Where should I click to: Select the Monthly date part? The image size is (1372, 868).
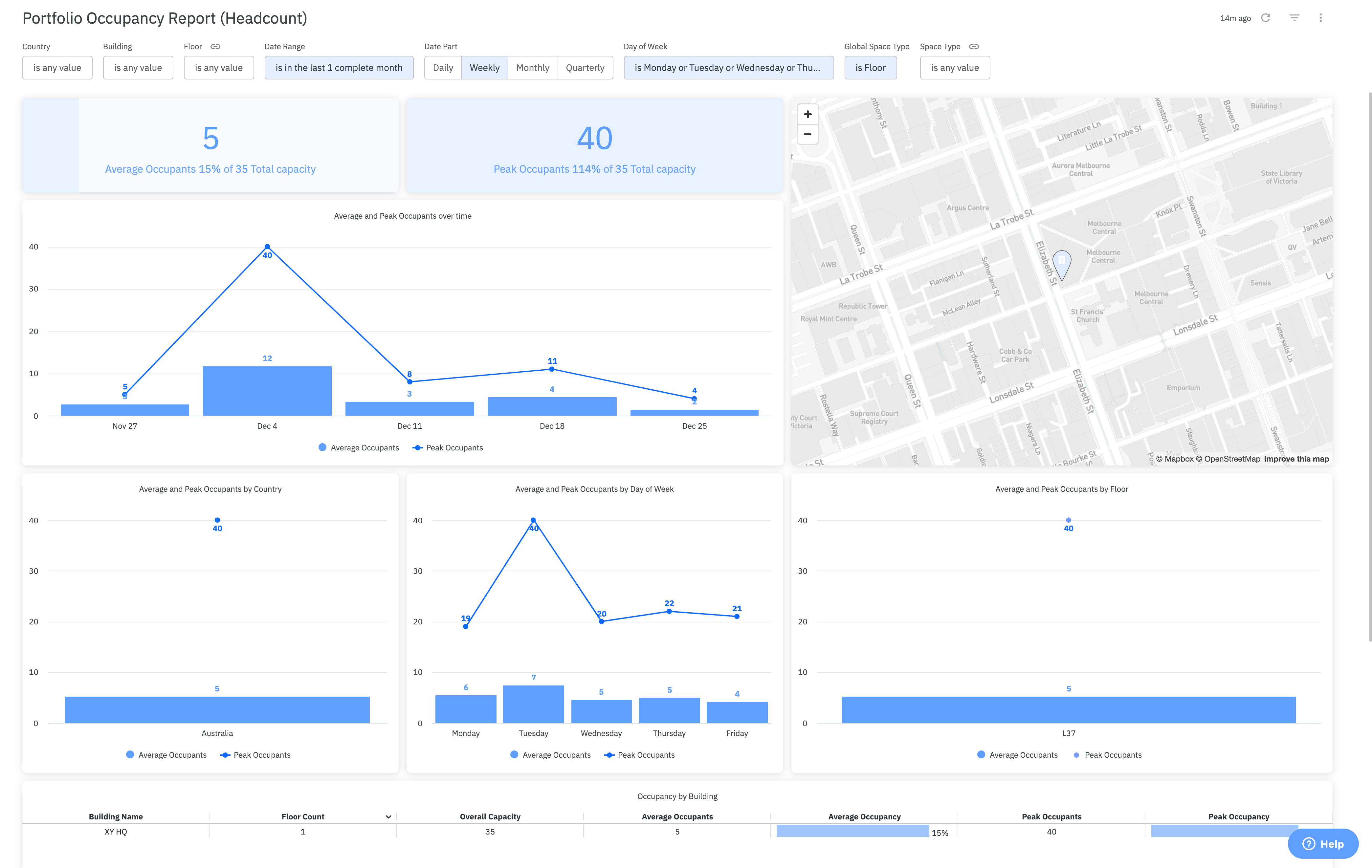(x=533, y=68)
